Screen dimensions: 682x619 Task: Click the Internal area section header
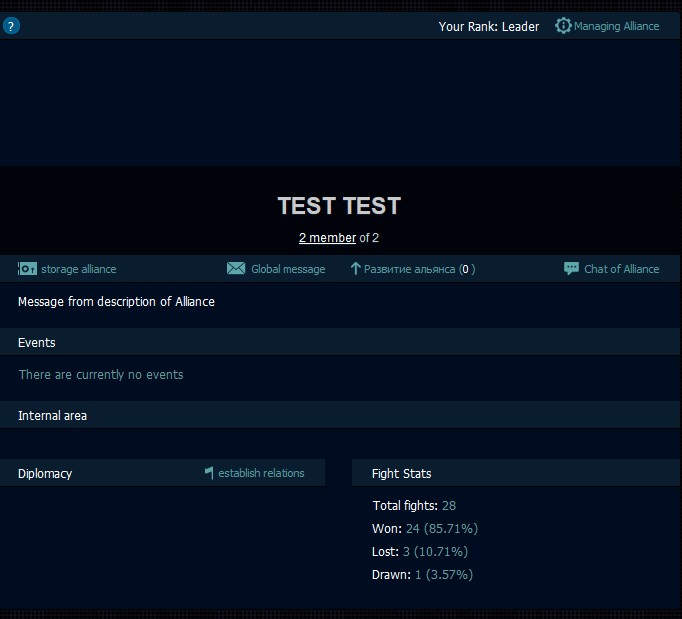click(x=52, y=416)
